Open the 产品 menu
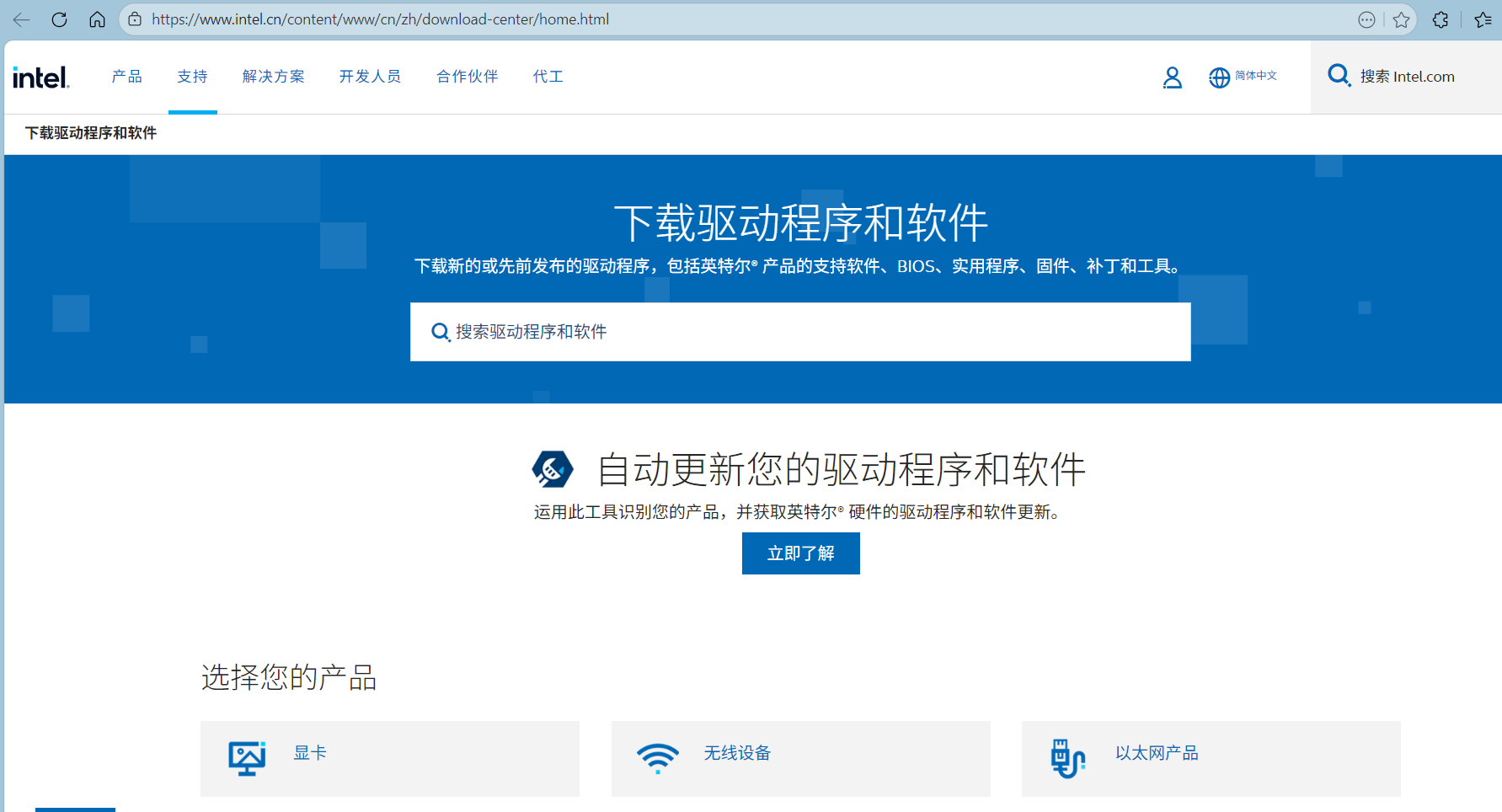 [127, 77]
